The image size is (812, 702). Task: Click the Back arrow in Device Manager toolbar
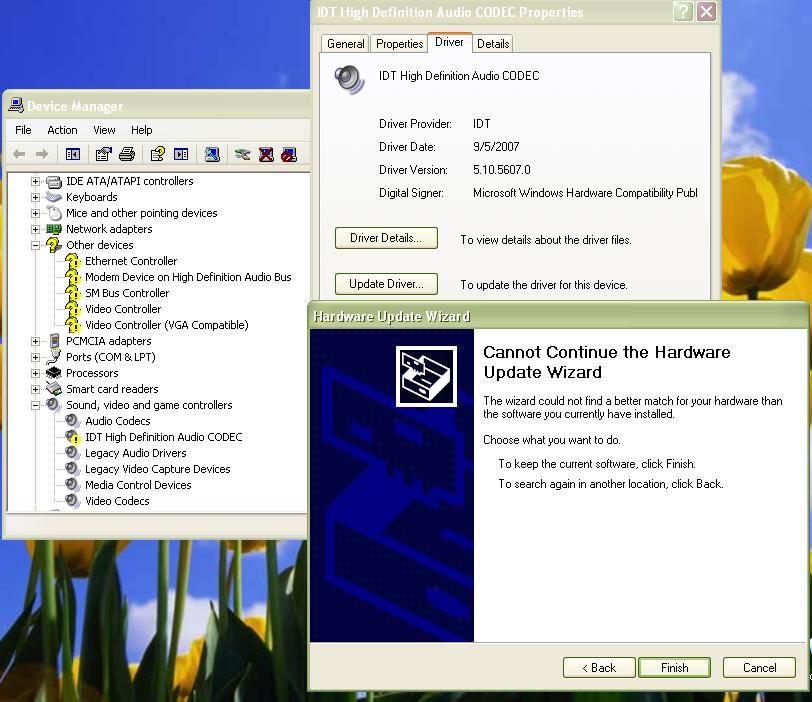pos(19,154)
